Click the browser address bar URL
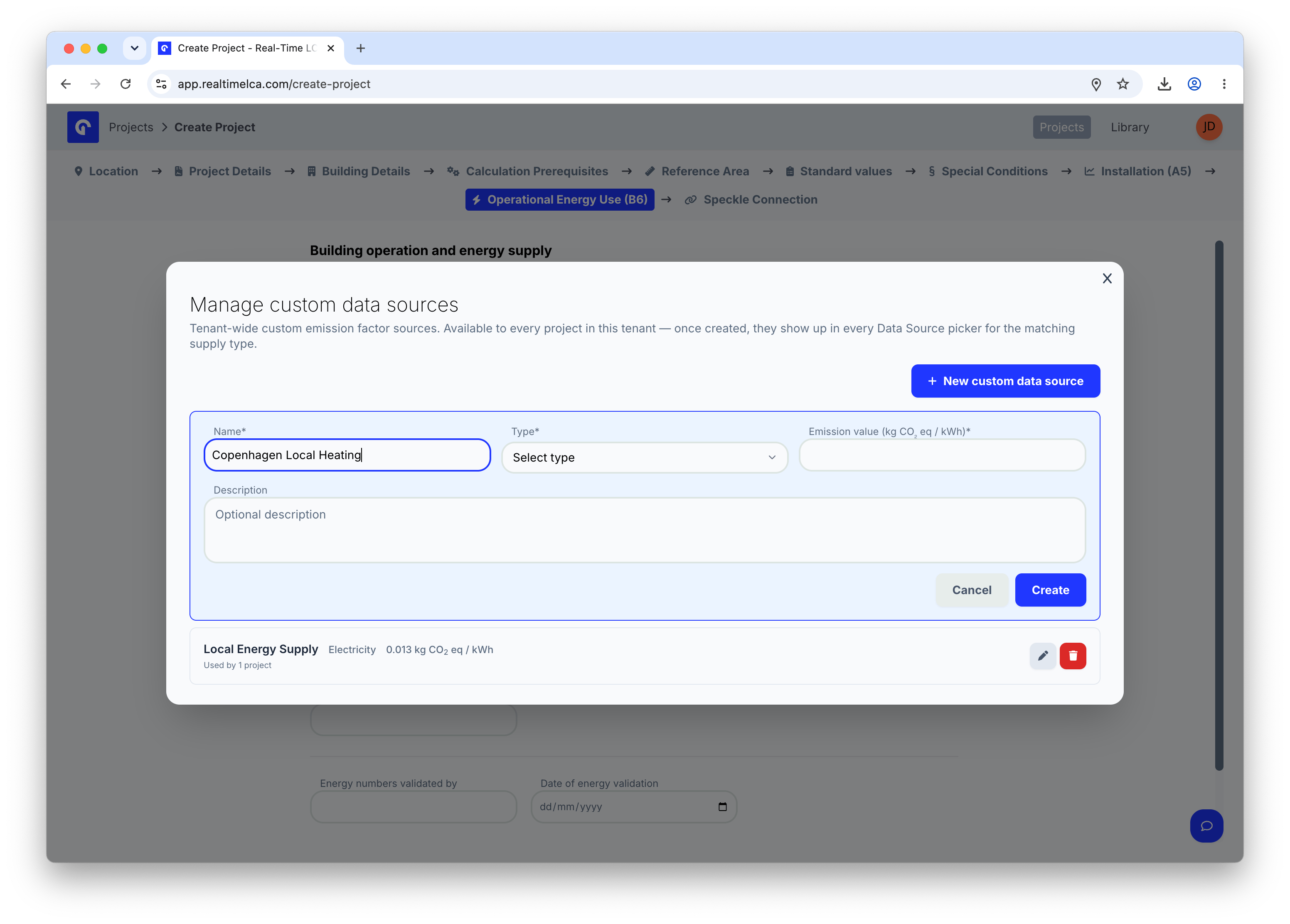The width and height of the screenshot is (1290, 924). tap(273, 84)
